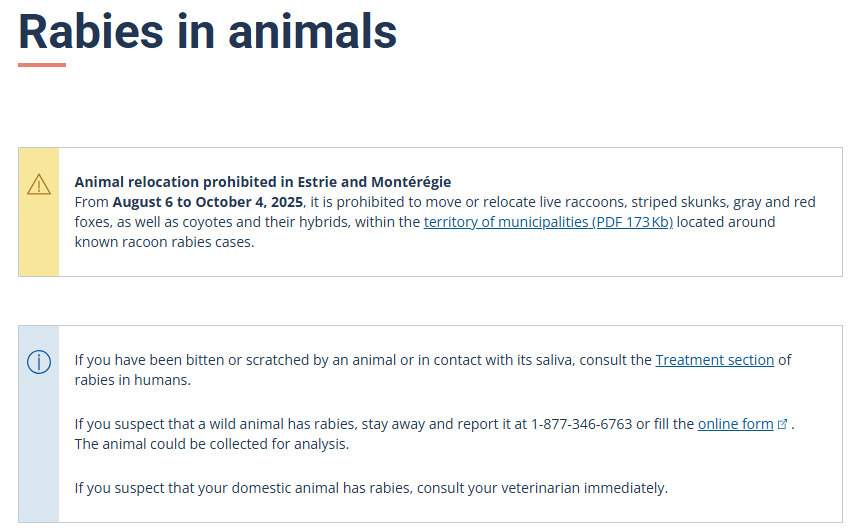Open the territory of municipalities PDF link
Image resolution: width=861 pixels, height=531 pixels.
[548, 222]
